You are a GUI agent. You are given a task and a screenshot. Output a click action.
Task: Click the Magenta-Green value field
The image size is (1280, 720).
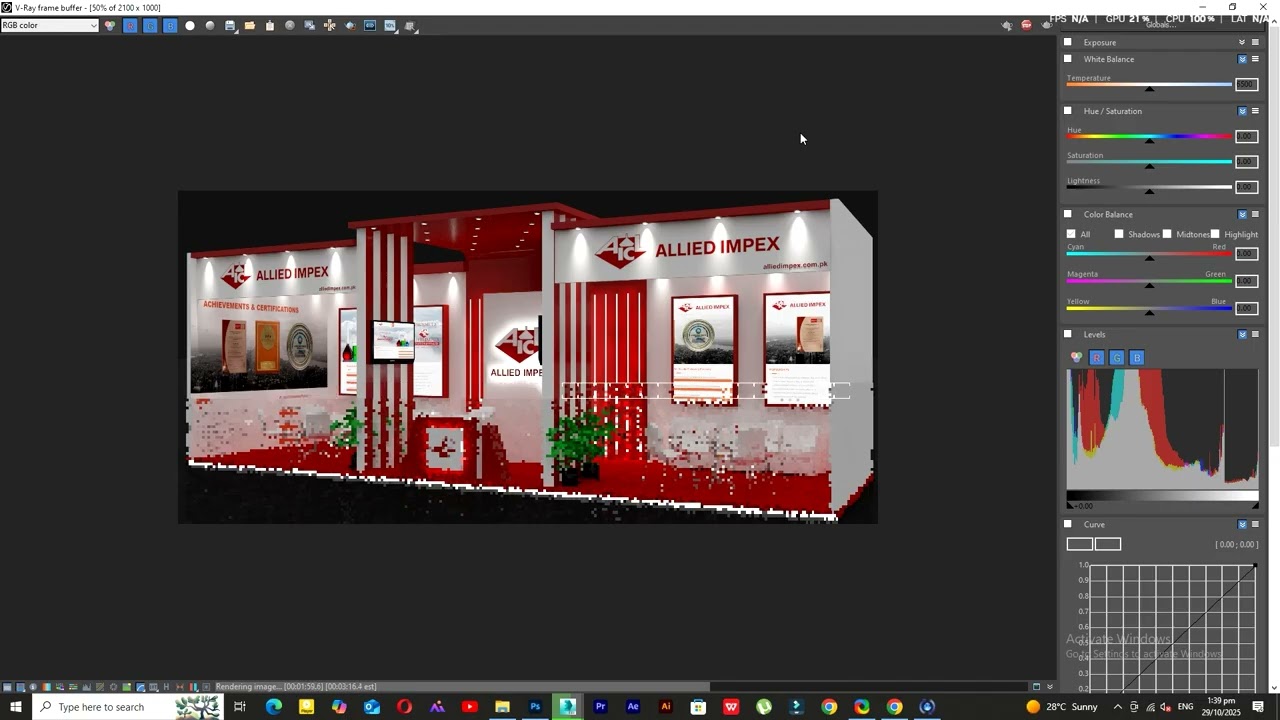1246,281
